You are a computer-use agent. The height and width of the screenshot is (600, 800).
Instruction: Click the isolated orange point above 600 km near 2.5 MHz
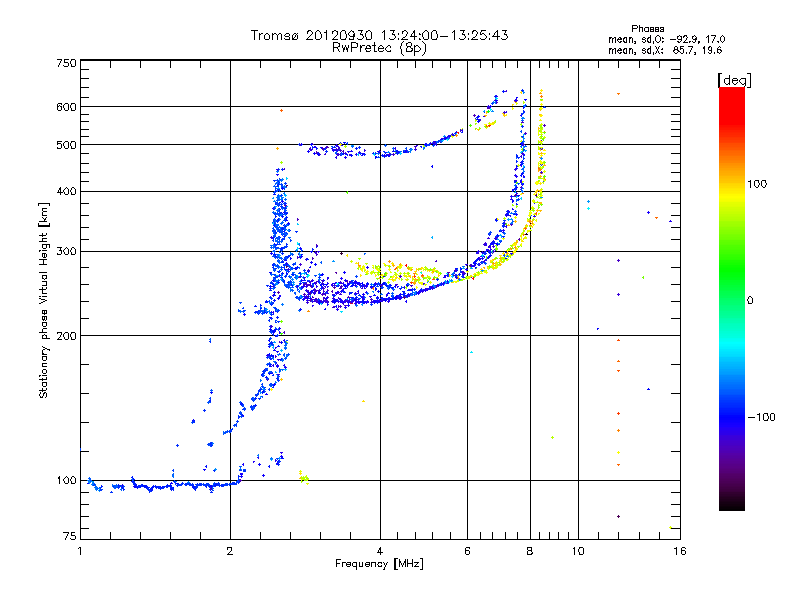[x=281, y=110]
